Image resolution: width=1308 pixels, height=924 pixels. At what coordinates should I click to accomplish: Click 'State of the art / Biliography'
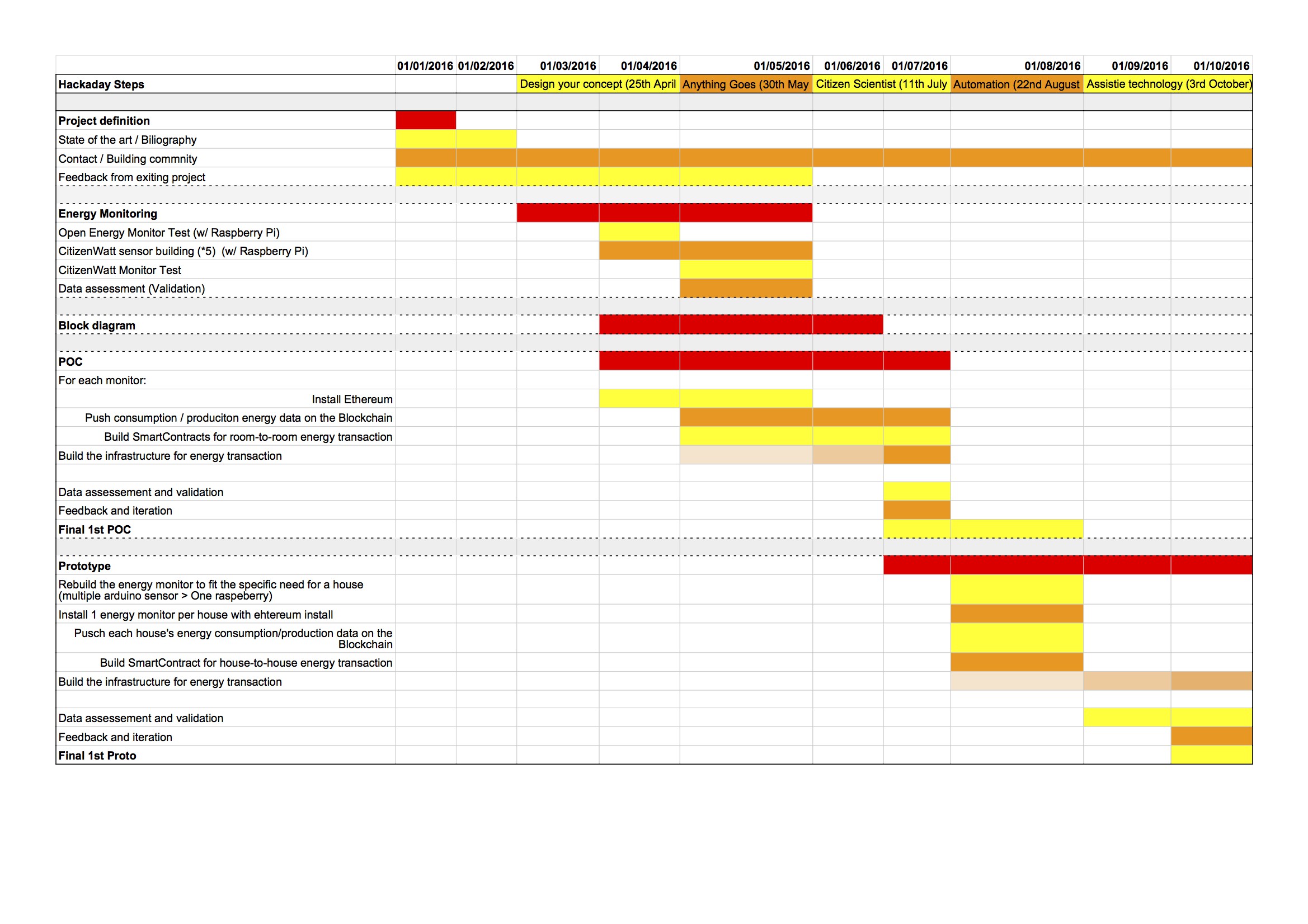point(127,140)
